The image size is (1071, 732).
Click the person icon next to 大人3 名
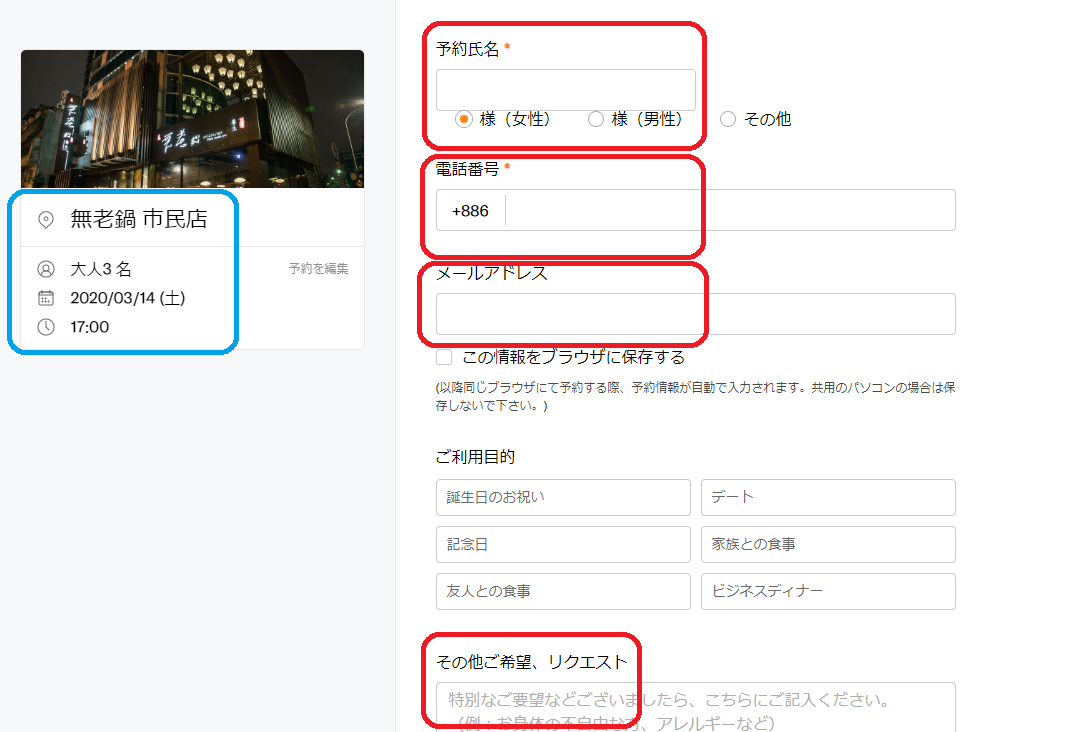coord(46,269)
